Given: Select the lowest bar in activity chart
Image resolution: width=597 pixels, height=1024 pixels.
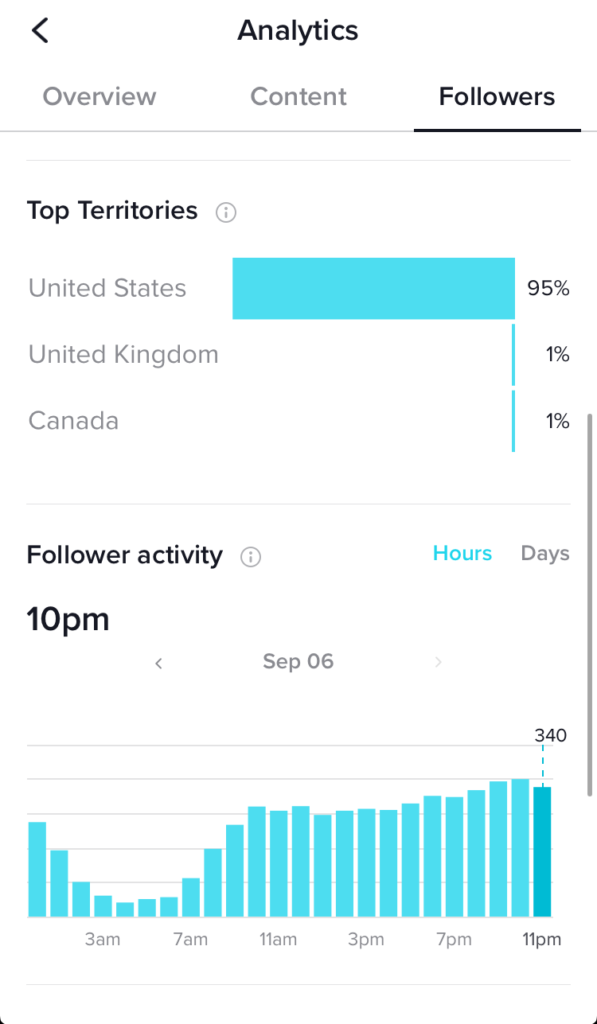Looking at the screenshot, I should tap(125, 910).
